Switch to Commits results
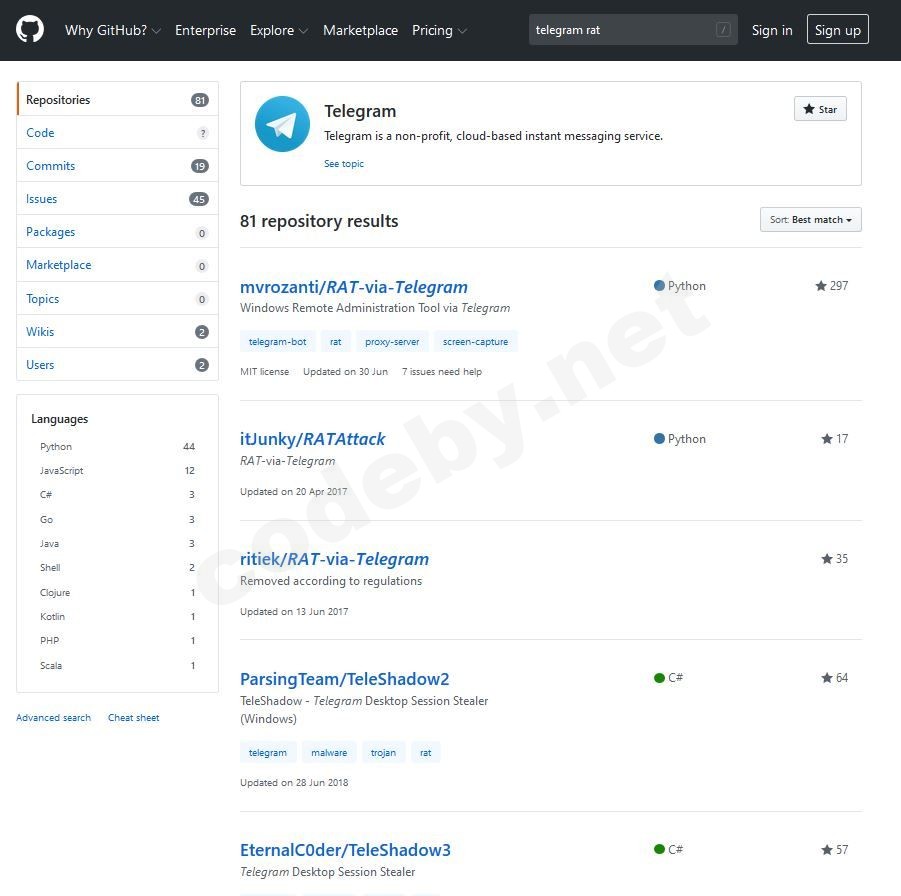The image size is (901, 896). click(x=118, y=166)
